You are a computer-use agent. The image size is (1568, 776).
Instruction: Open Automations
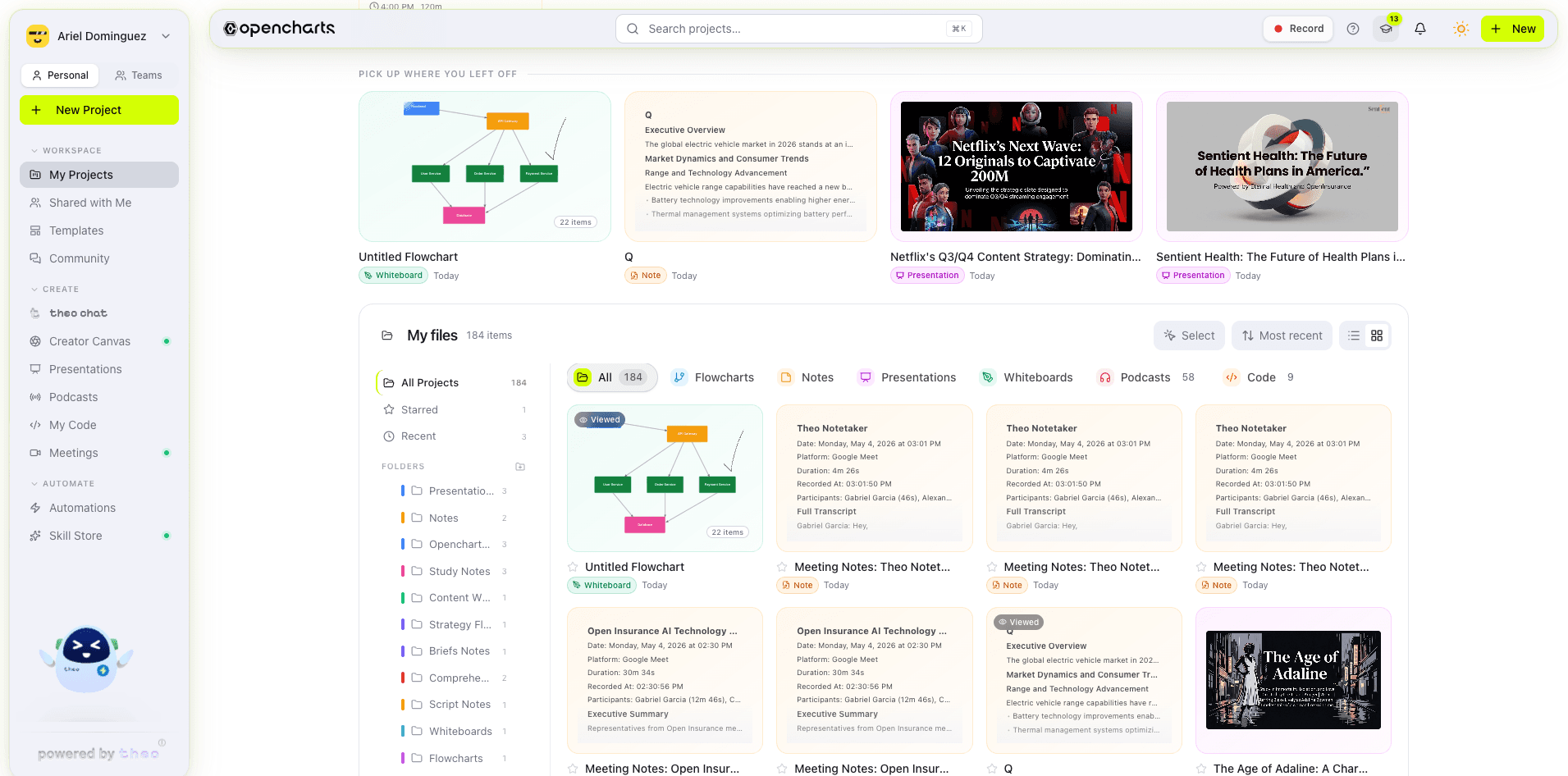click(99, 508)
